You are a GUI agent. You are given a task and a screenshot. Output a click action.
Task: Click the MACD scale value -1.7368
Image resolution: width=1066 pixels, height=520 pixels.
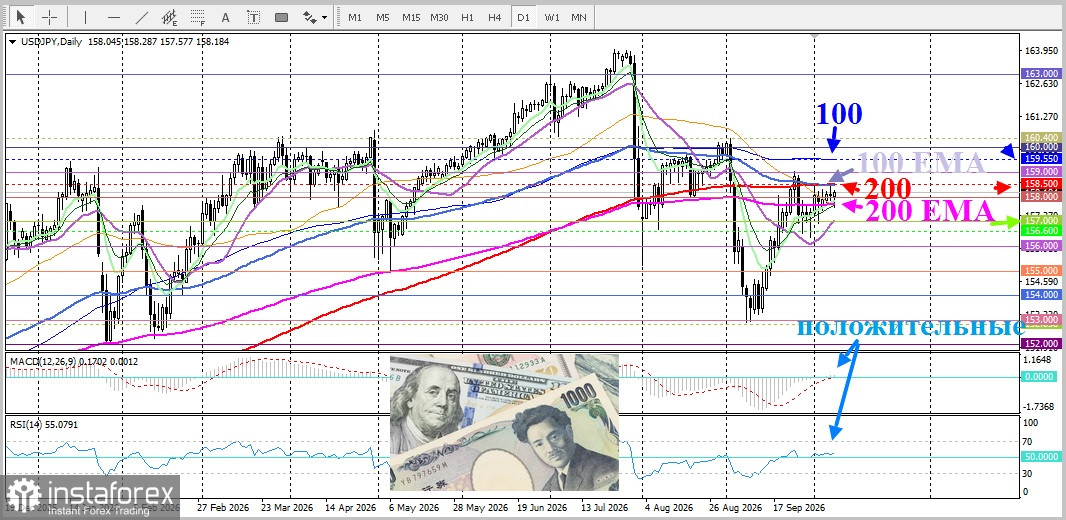tap(1039, 406)
